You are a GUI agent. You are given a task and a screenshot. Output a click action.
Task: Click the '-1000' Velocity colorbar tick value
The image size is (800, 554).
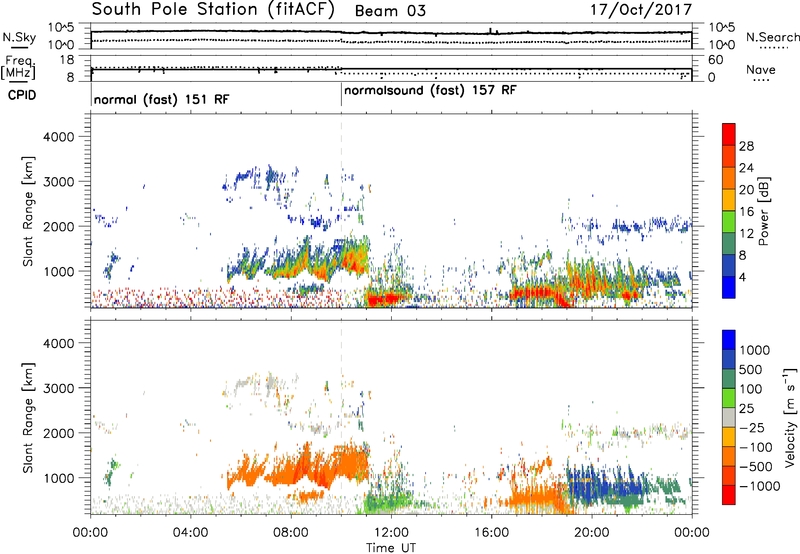(759, 486)
